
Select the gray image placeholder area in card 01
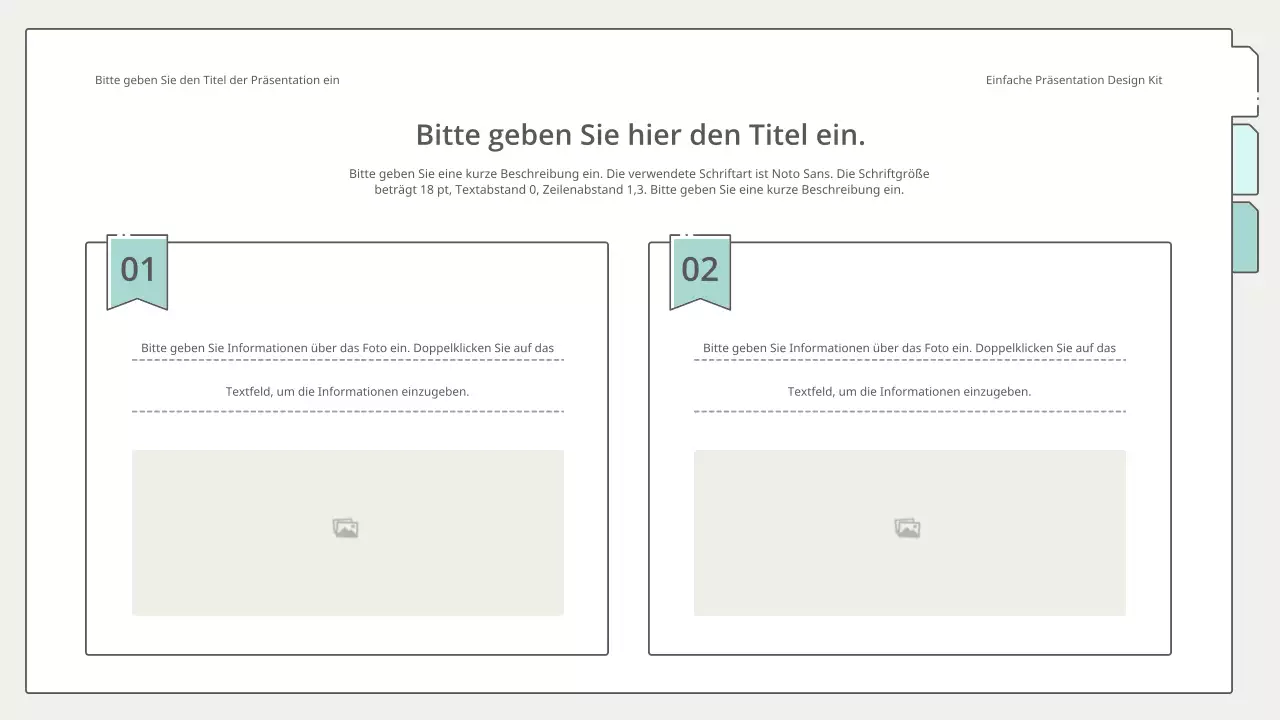tap(346, 532)
